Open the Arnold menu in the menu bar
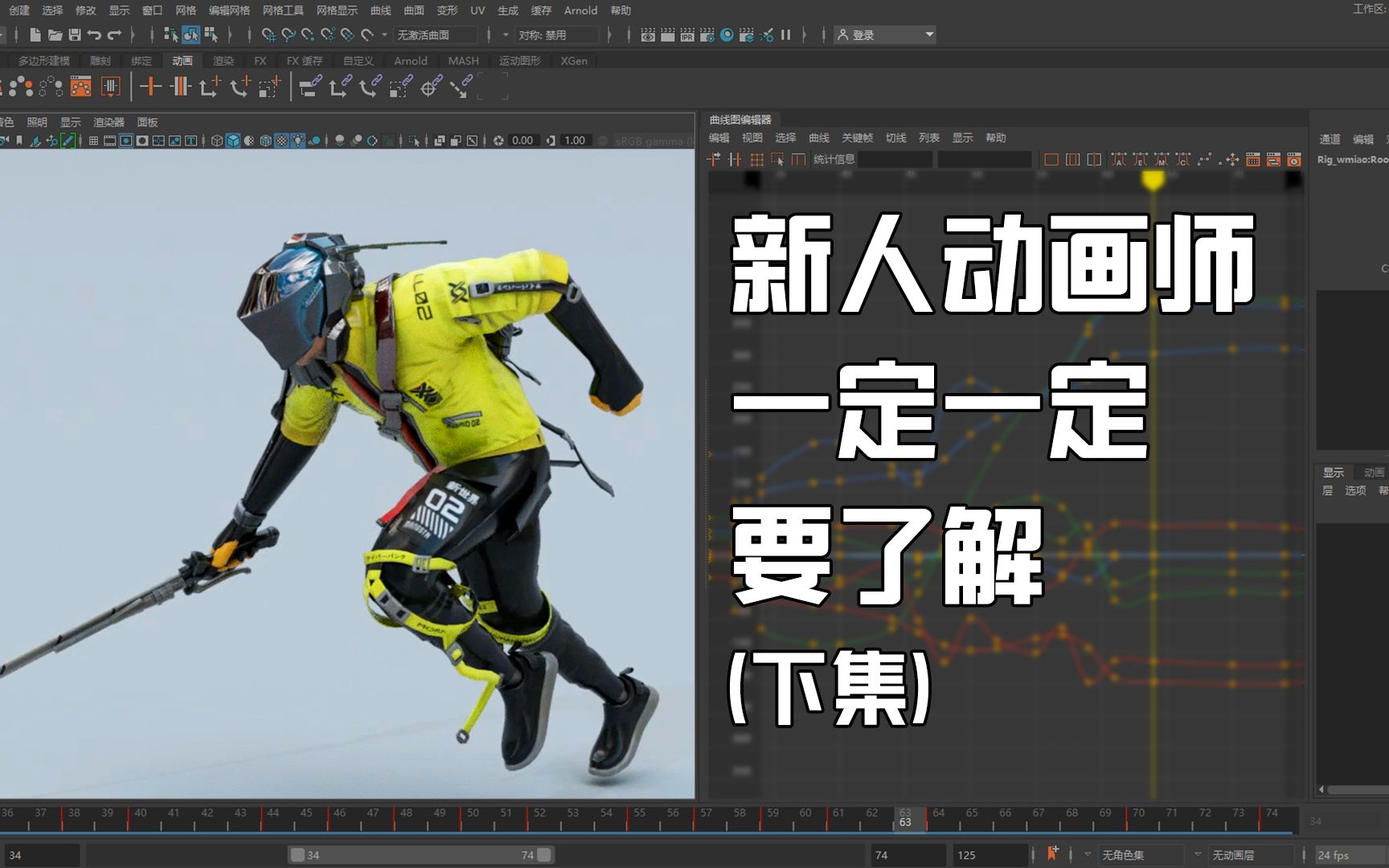Viewport: 1389px width, 868px height. (580, 10)
